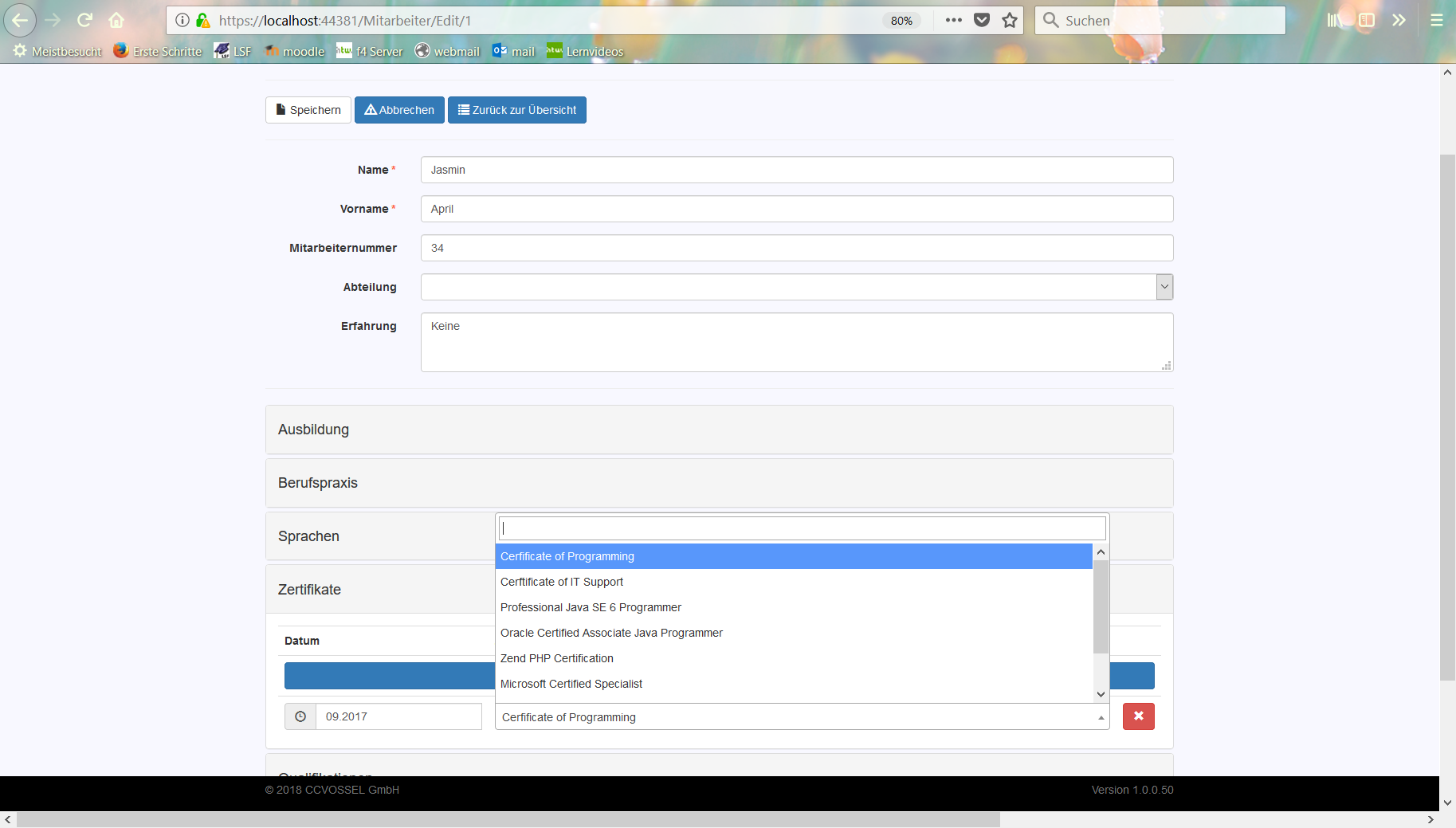Go to browser home page

click(116, 20)
